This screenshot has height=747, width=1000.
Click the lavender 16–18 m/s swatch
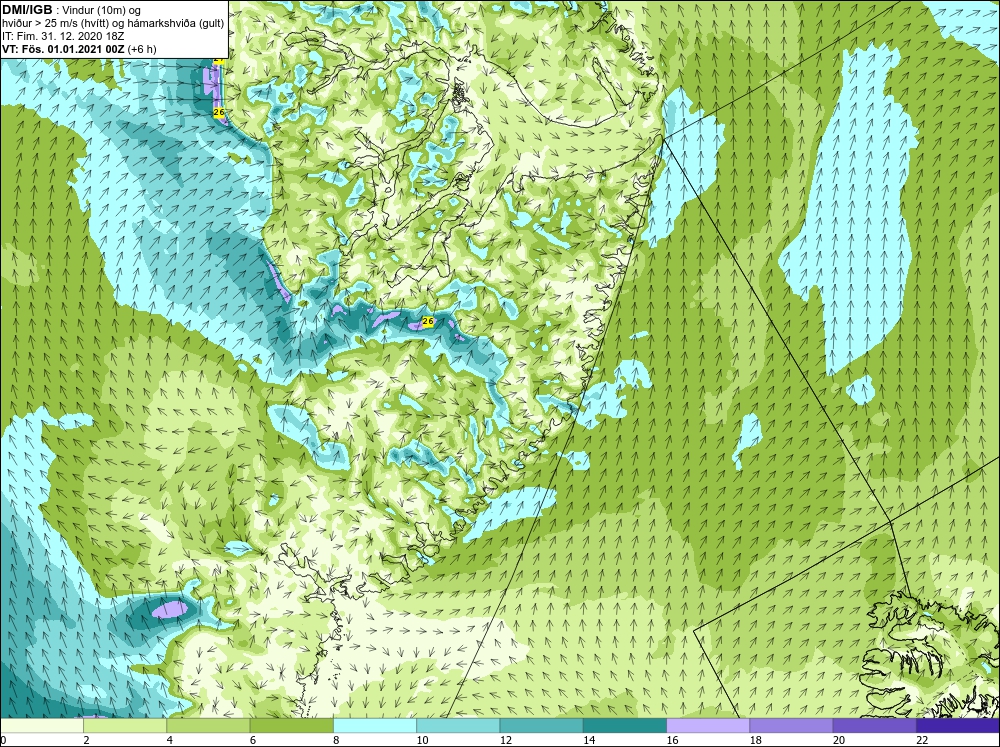(708, 725)
